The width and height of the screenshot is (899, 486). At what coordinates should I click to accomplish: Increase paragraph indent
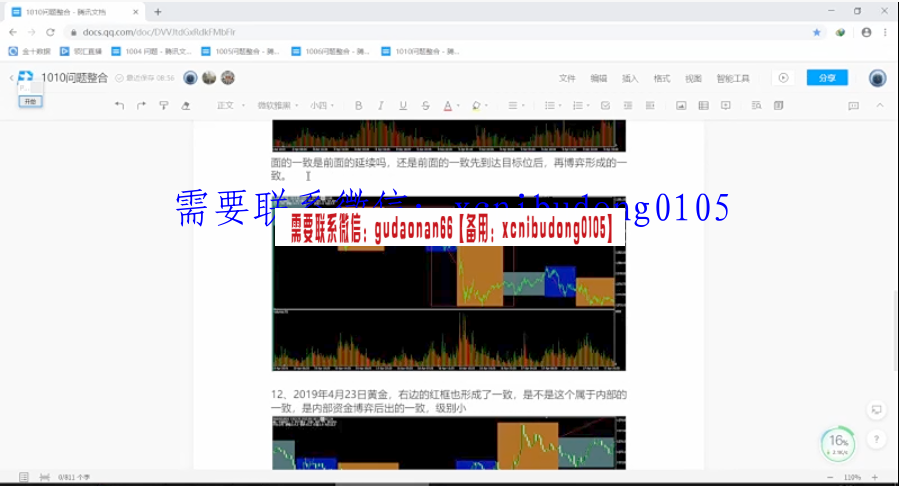[650, 105]
